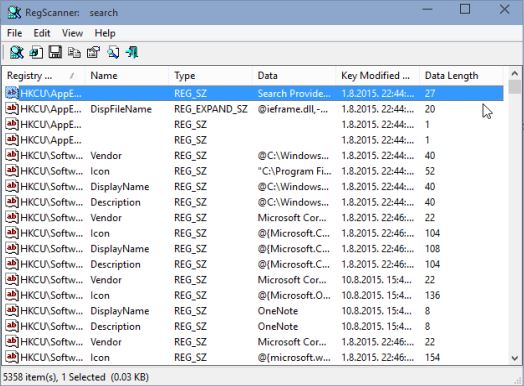Click the Name column header
Image resolution: width=524 pixels, height=386 pixels.
point(127,76)
